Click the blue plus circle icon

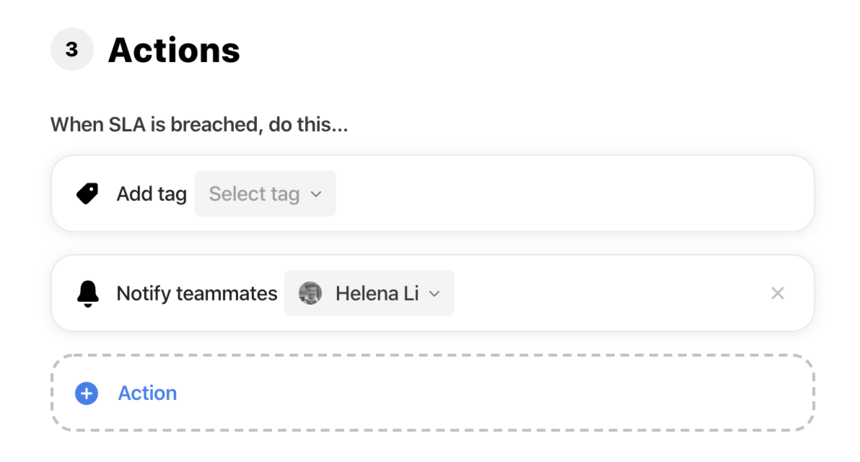87,393
